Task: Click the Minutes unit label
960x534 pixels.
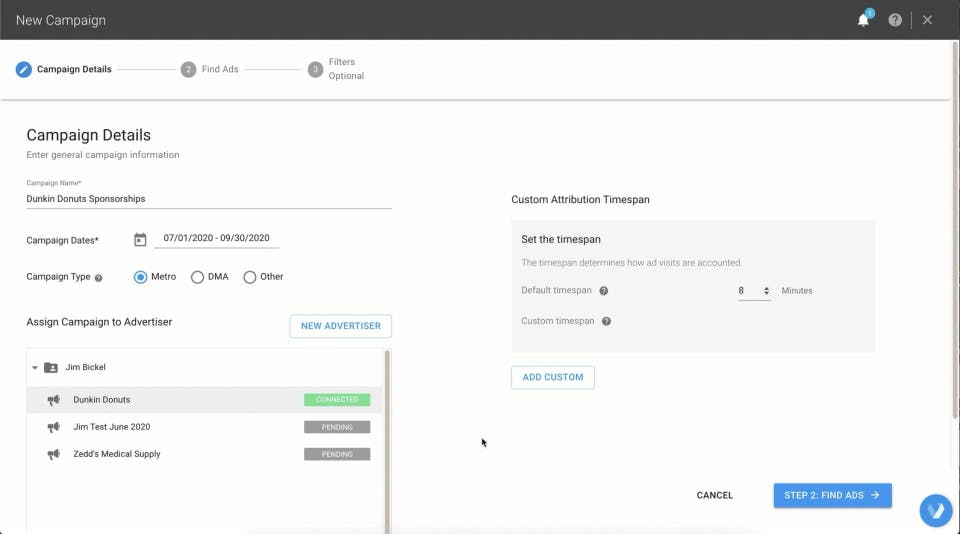Action: 797,291
